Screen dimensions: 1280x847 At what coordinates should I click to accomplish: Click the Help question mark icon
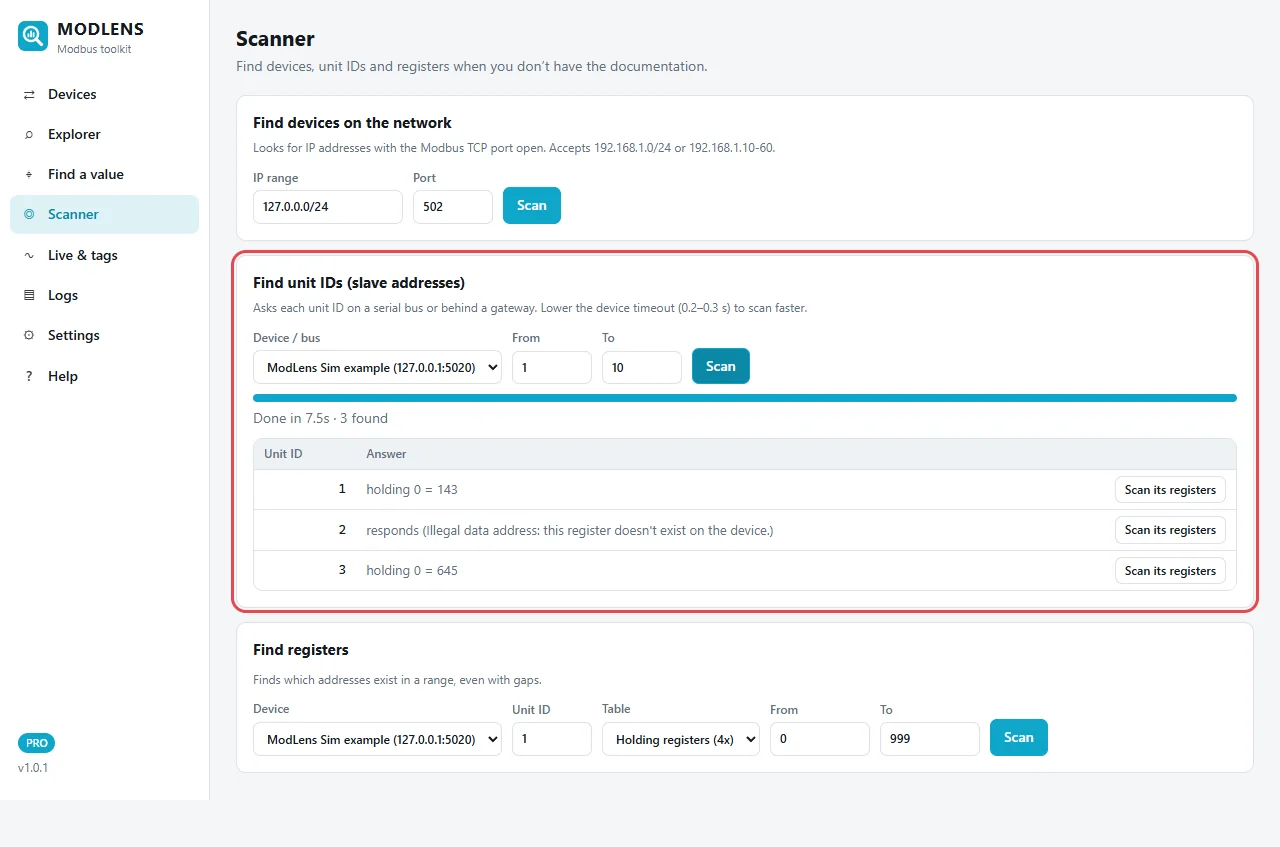[29, 376]
